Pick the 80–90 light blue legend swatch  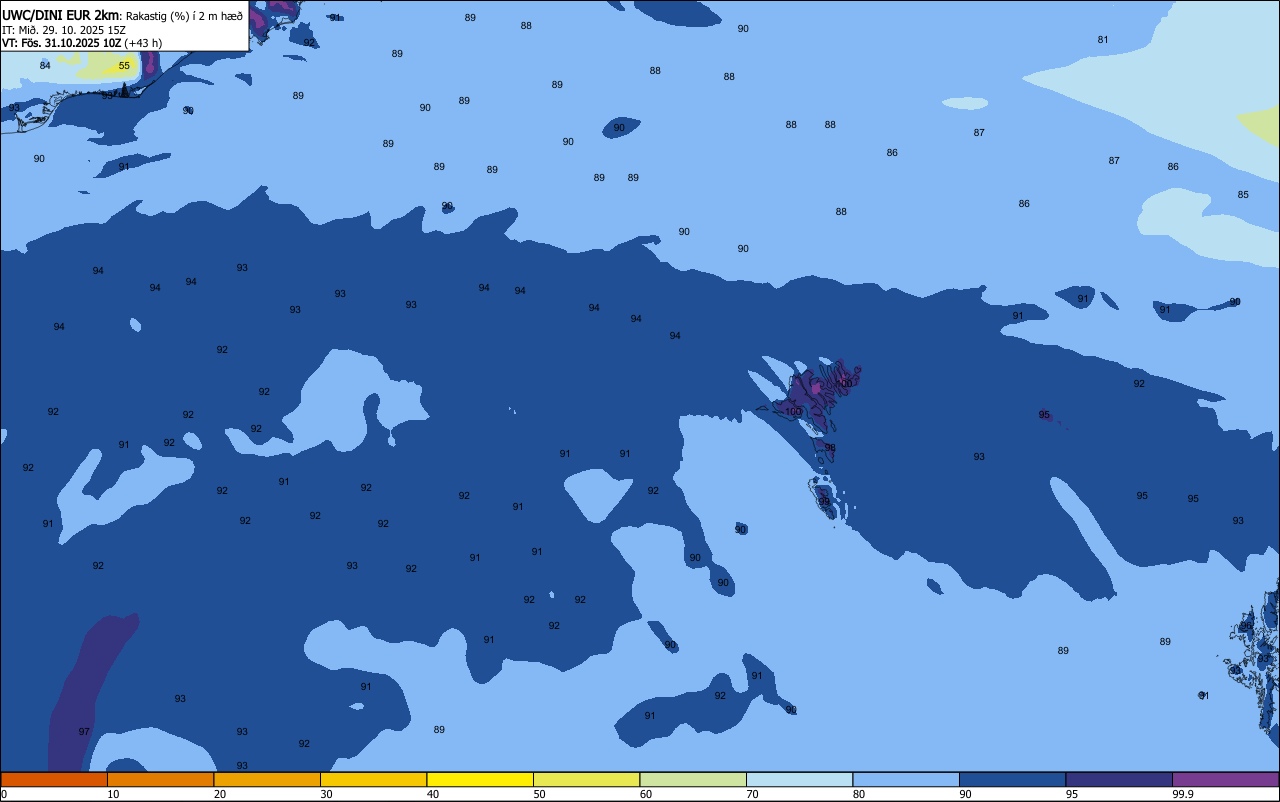point(906,779)
